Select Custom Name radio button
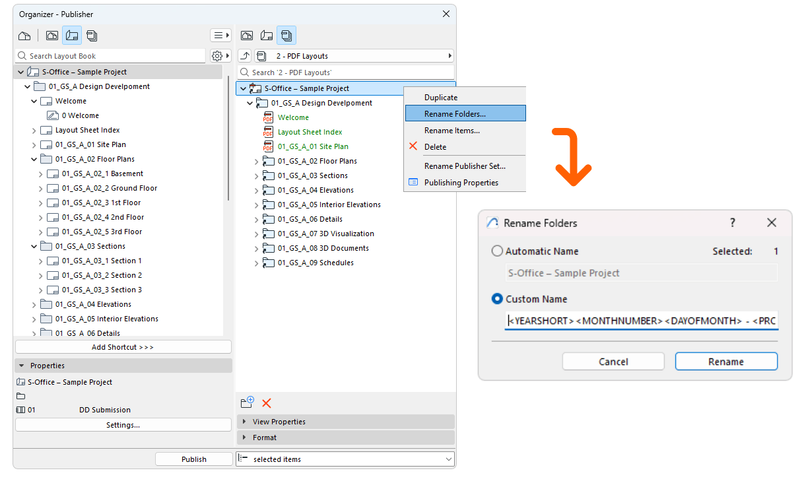 496,299
